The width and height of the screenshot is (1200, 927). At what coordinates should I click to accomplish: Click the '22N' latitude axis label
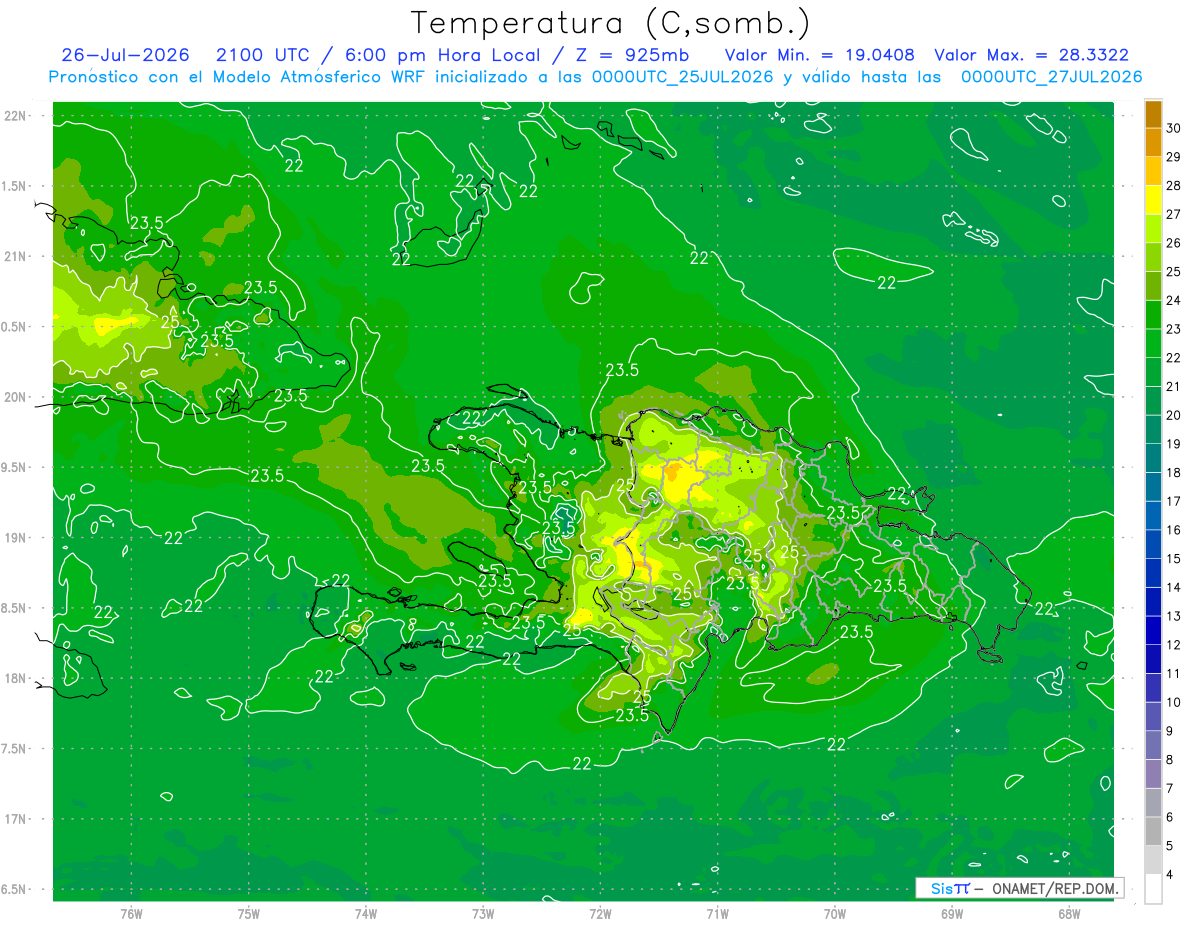pyautogui.click(x=15, y=116)
